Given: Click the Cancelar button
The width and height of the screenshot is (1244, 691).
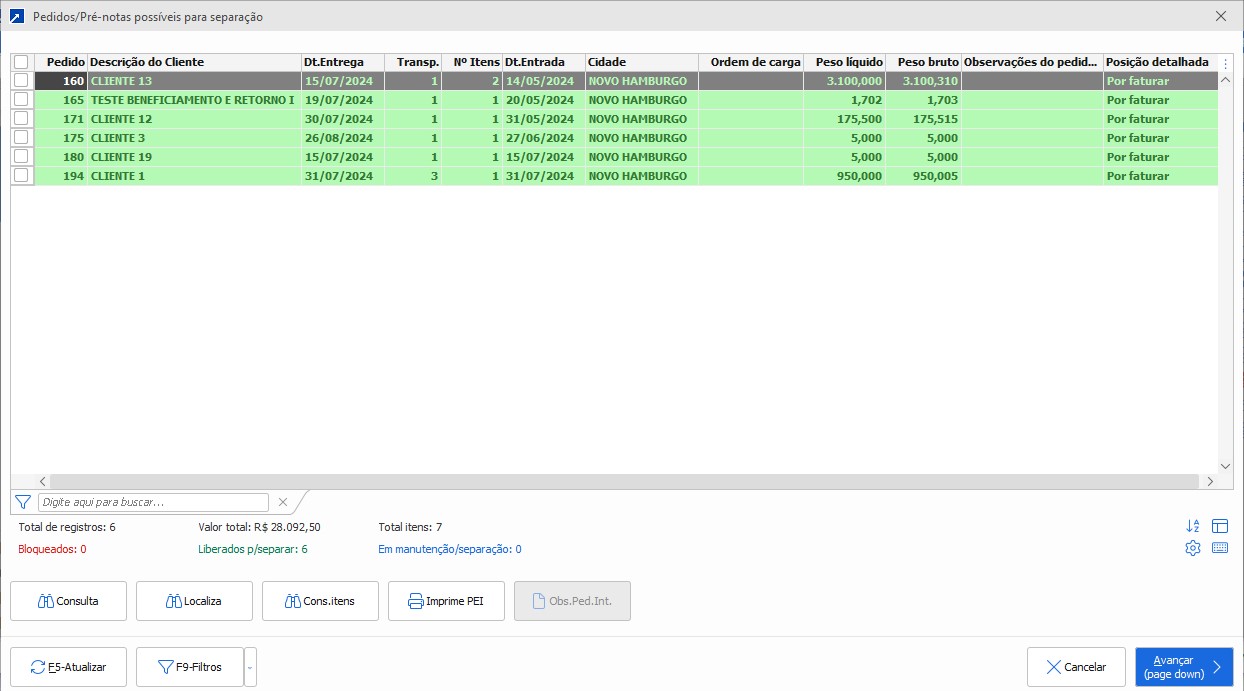Looking at the screenshot, I should click(1076, 667).
